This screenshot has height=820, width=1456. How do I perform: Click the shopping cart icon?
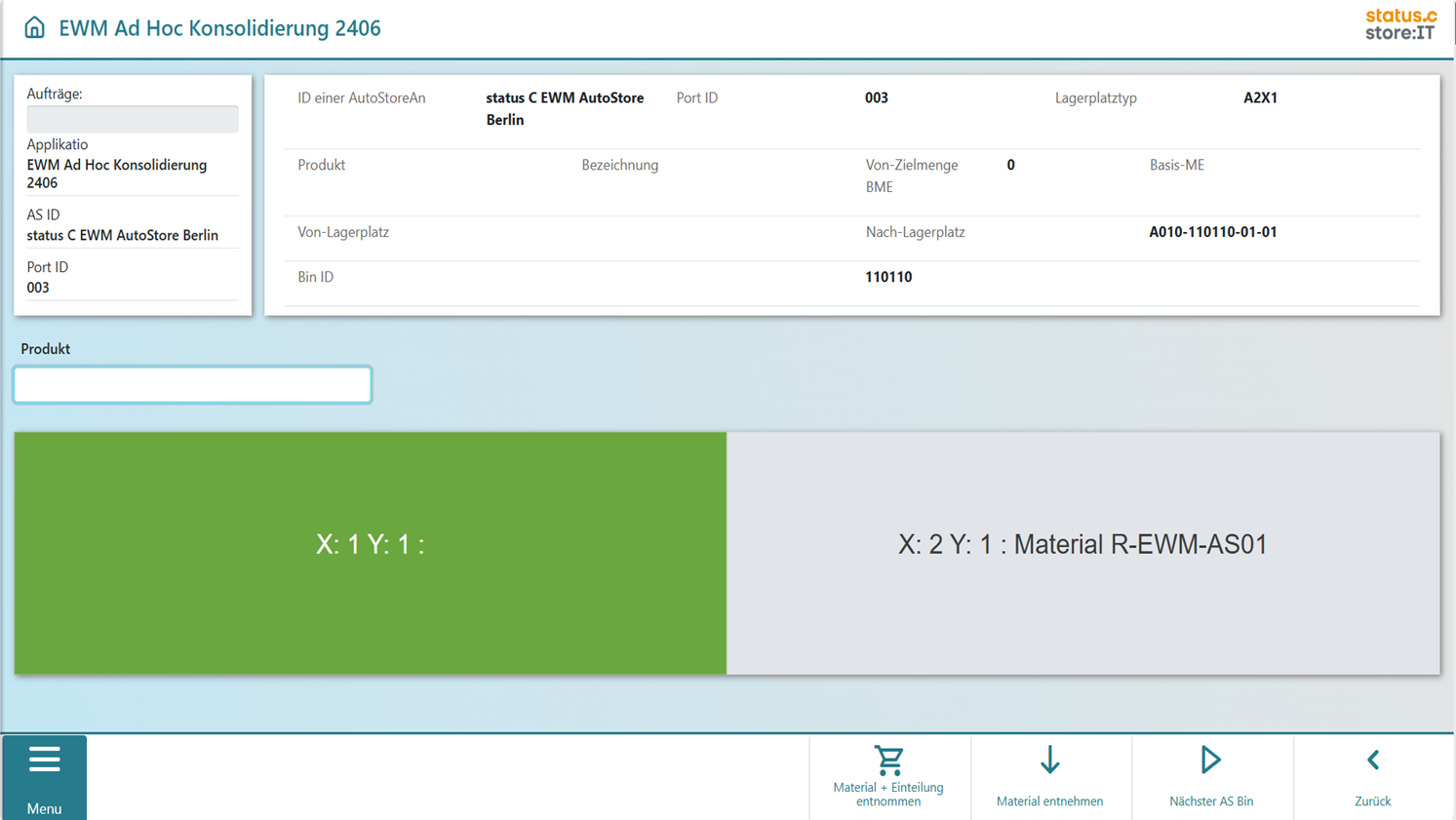888,761
